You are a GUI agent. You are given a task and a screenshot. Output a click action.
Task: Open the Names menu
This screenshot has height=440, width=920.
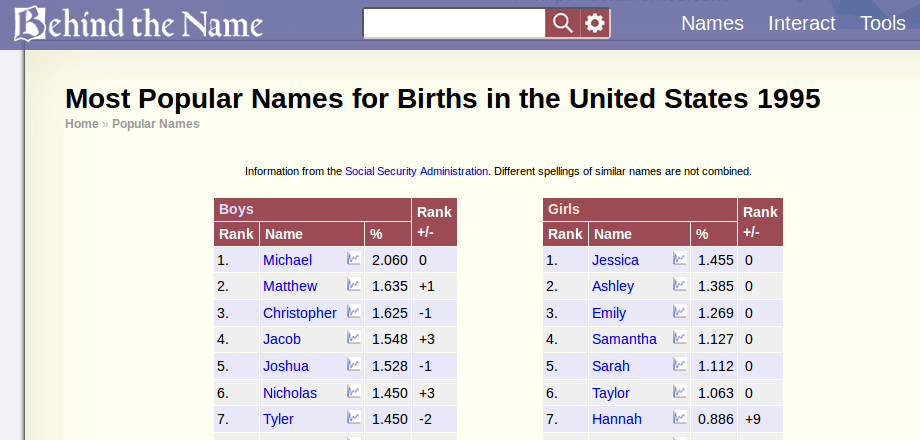[x=712, y=23]
